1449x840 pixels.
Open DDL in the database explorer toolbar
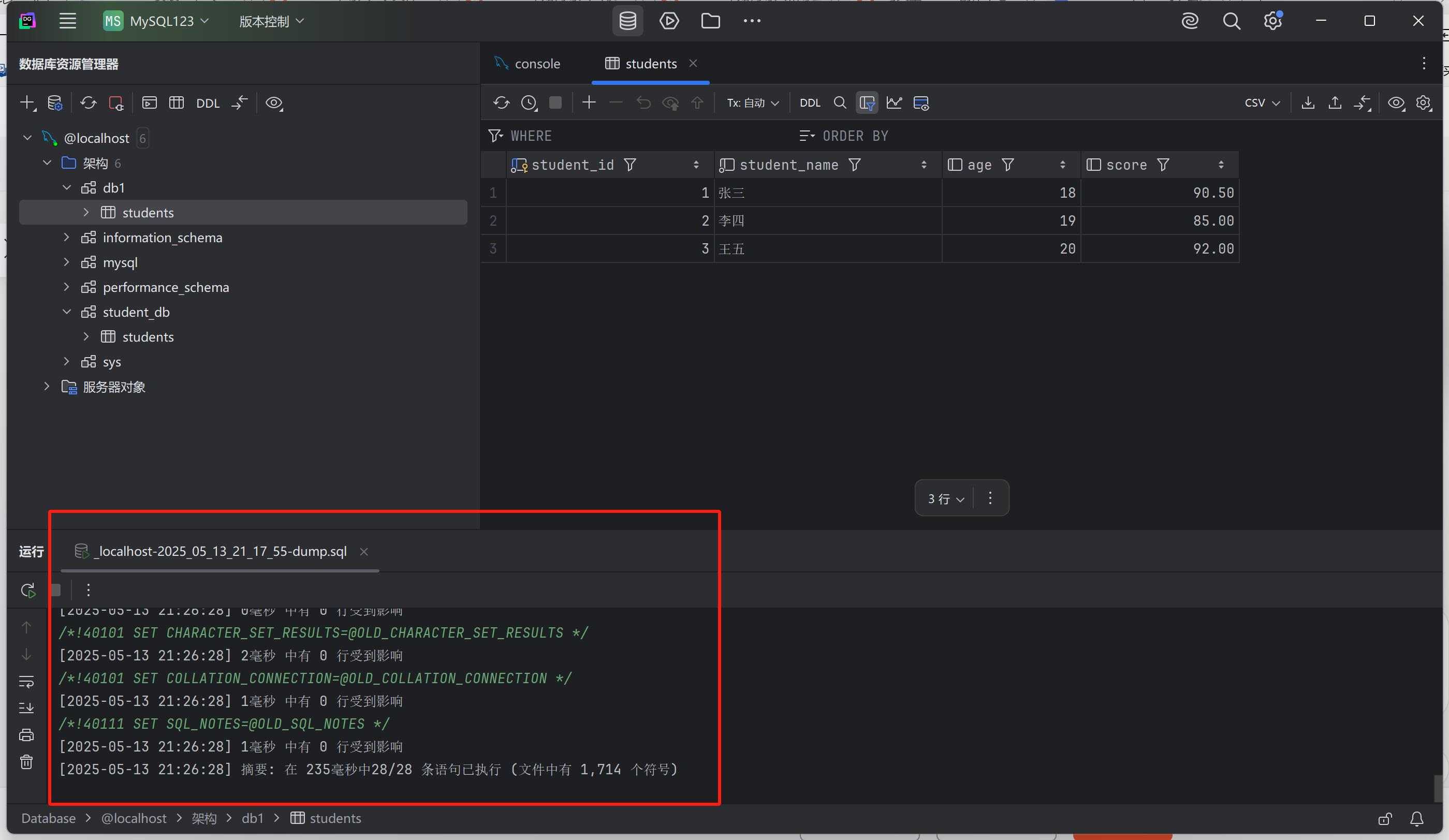point(208,104)
